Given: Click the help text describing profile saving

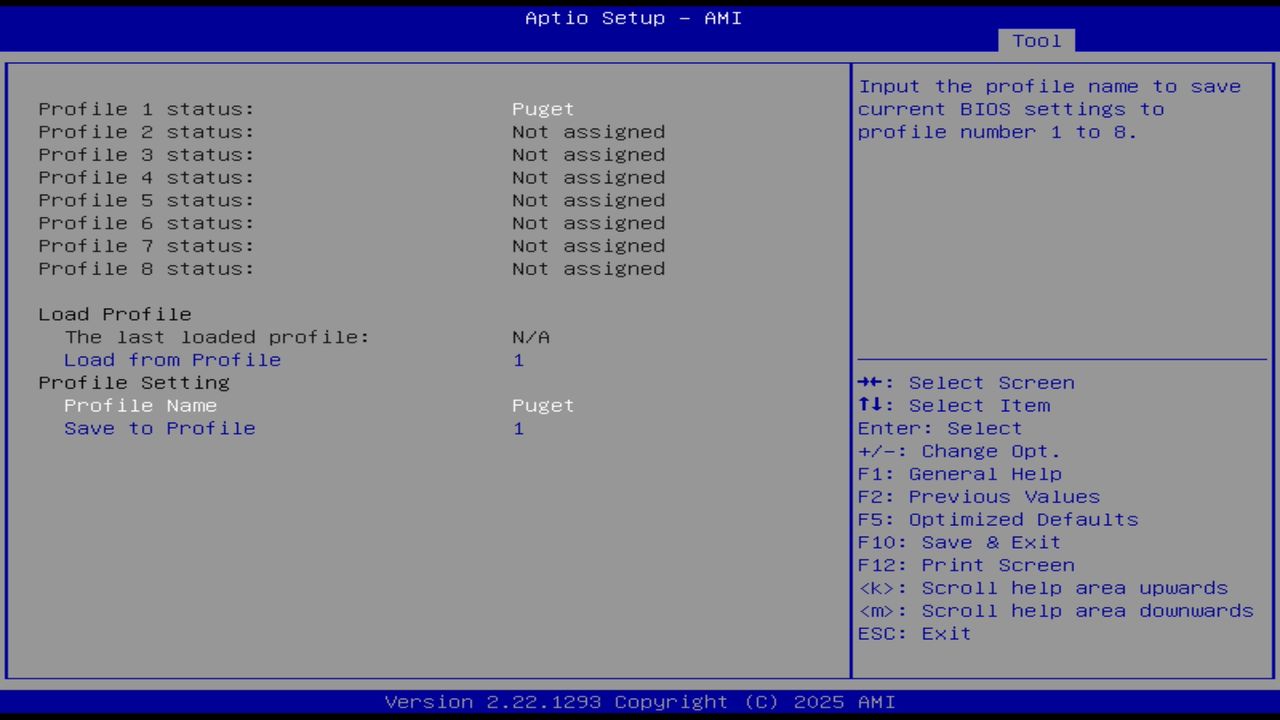Looking at the screenshot, I should click(x=1049, y=109).
